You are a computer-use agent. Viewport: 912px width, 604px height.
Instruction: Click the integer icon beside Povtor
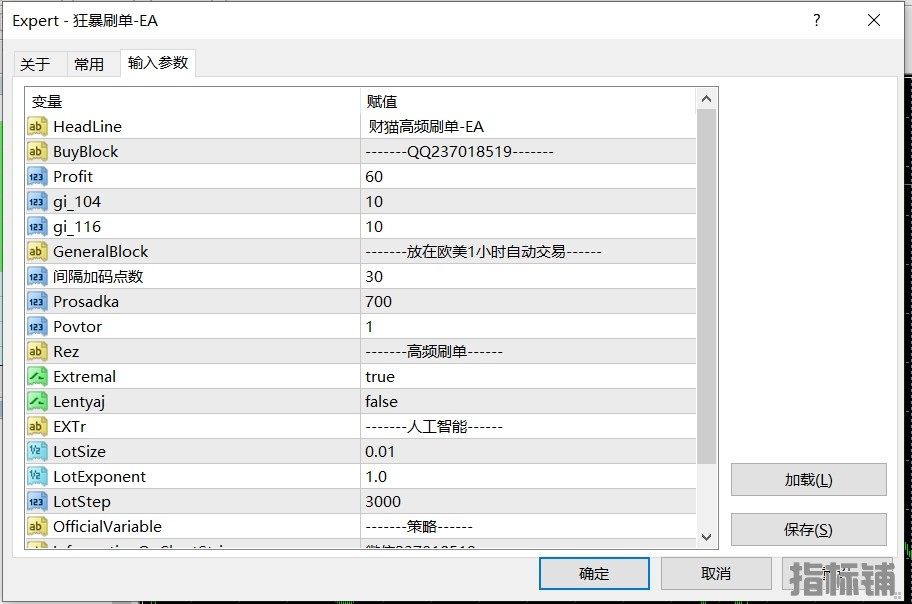pyautogui.click(x=37, y=326)
